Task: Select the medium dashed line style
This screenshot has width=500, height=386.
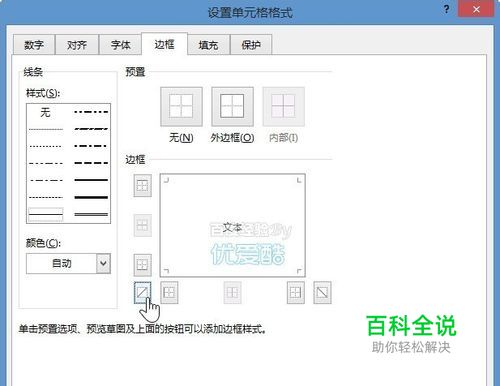Action: point(91,163)
